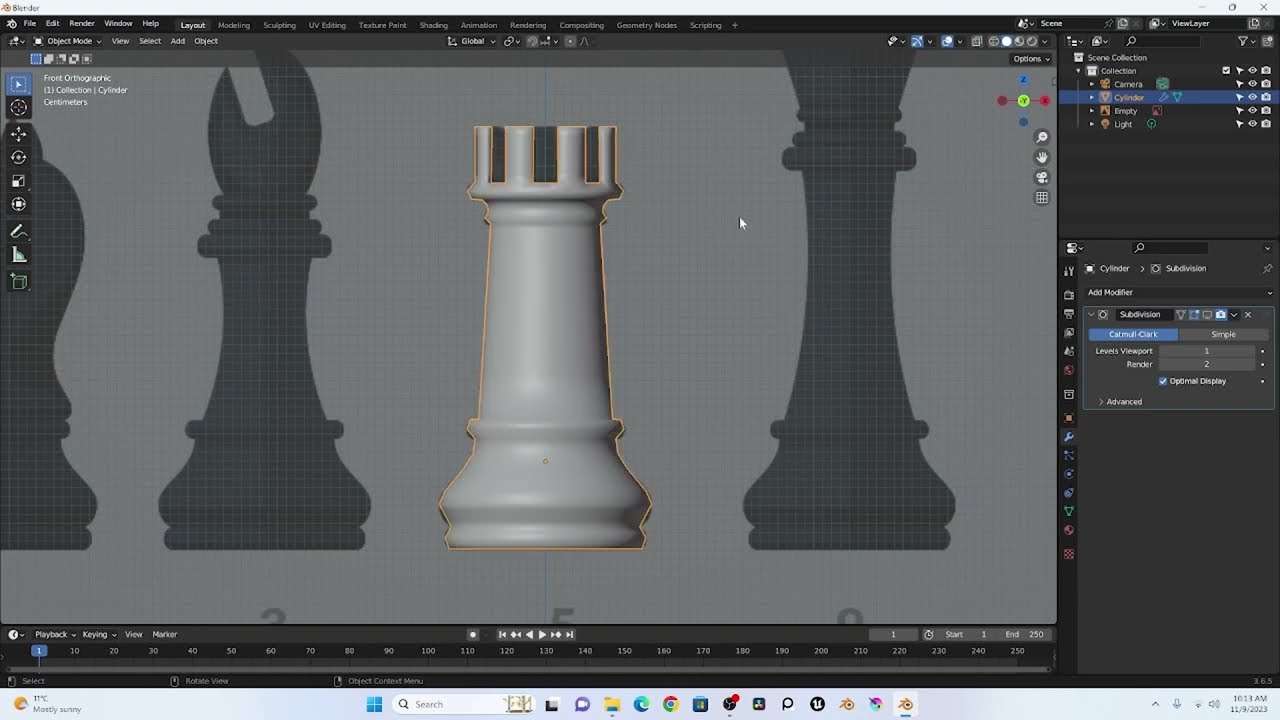Screen dimensions: 1280x720
Task: Switch perspective/orthographic grid icon
Action: coord(1042,198)
